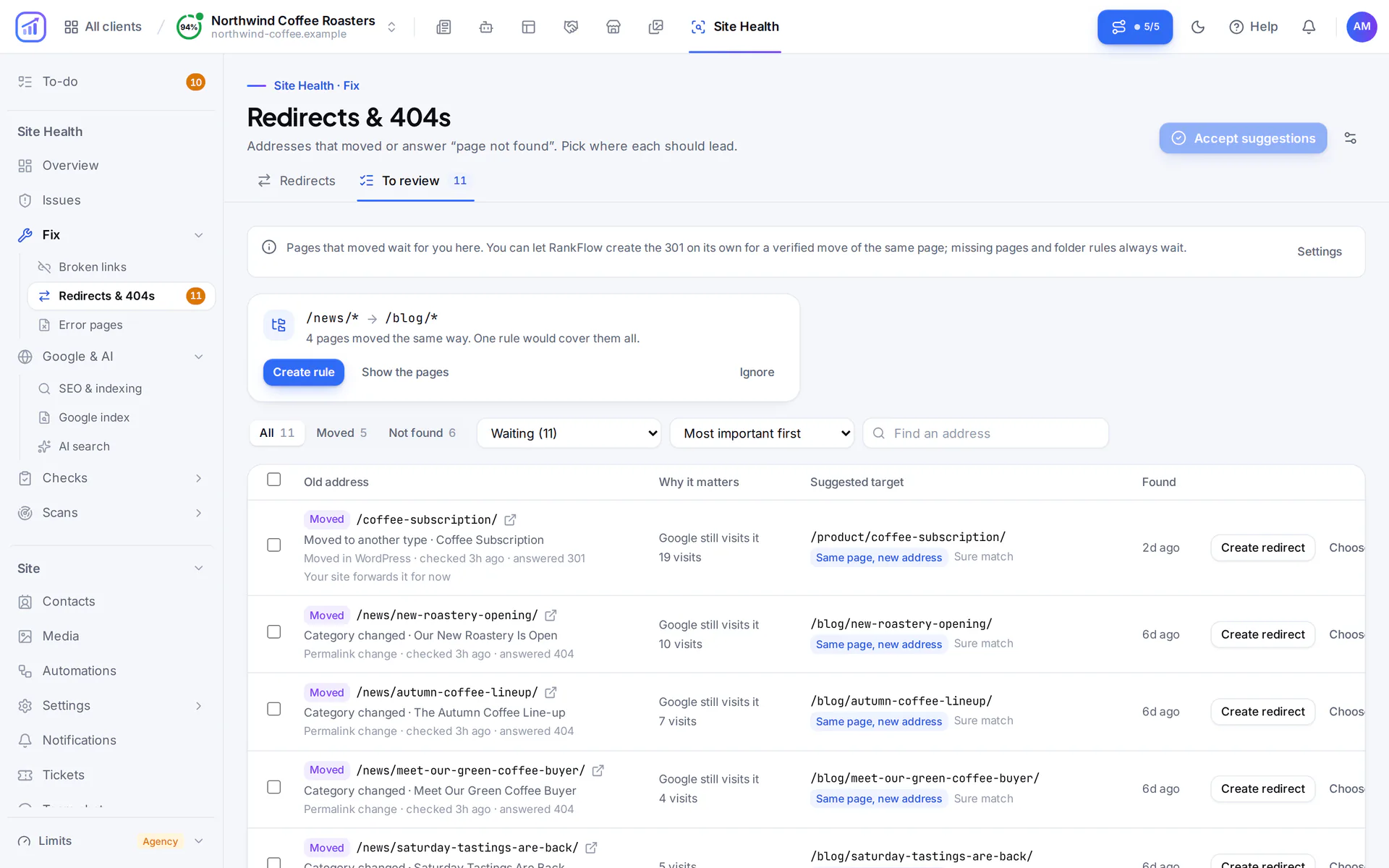Click Create rule for /news/* to /blog/*
The height and width of the screenshot is (868, 1389).
304,372
